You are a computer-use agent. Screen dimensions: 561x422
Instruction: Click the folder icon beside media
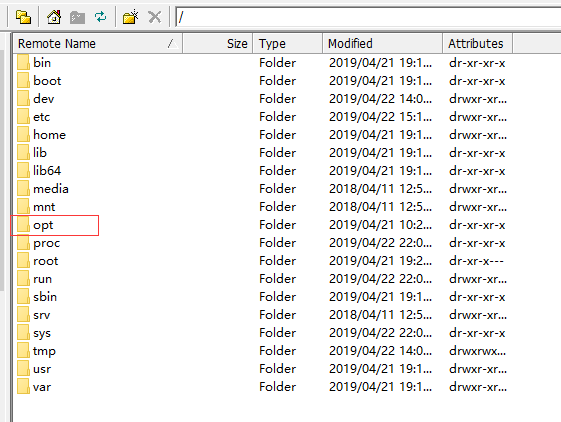click(x=23, y=188)
